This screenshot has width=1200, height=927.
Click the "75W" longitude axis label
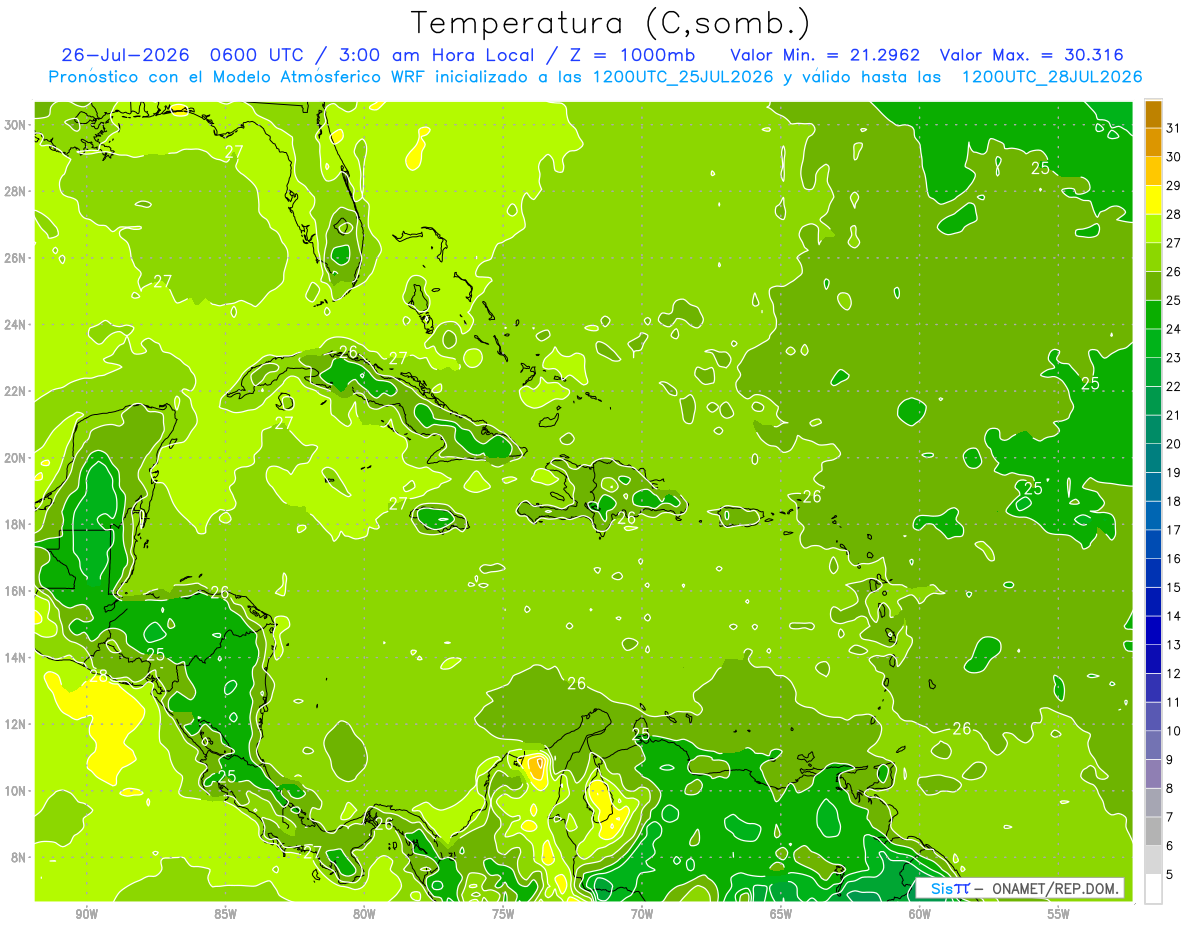503,914
